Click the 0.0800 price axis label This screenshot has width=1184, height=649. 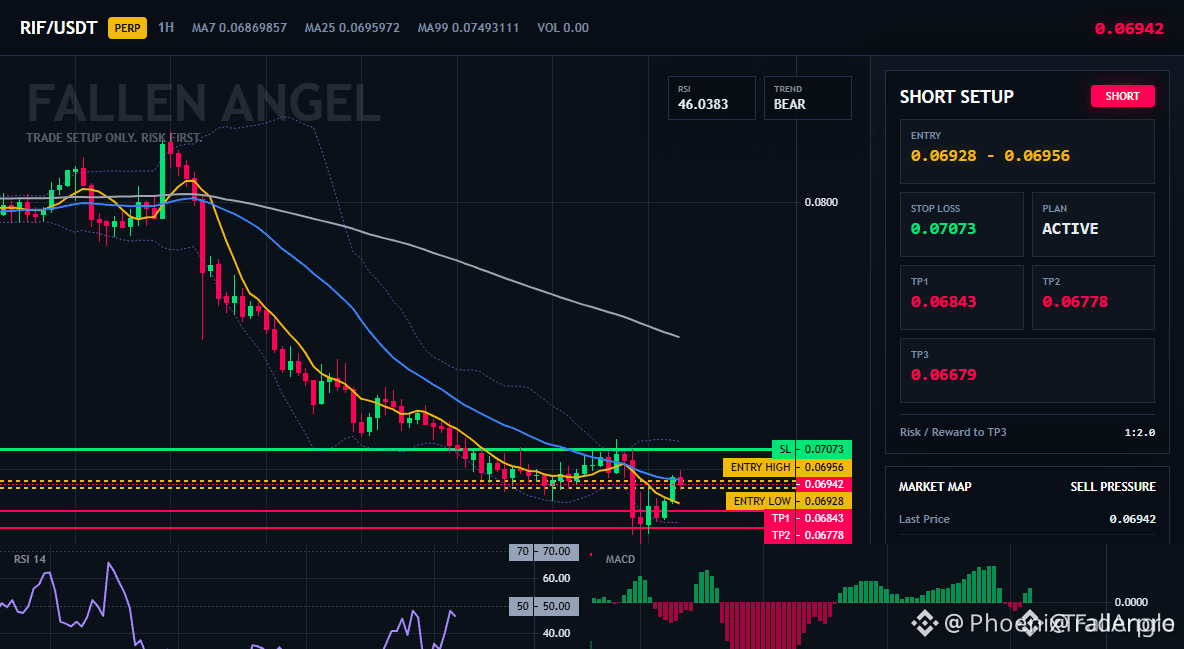821,202
